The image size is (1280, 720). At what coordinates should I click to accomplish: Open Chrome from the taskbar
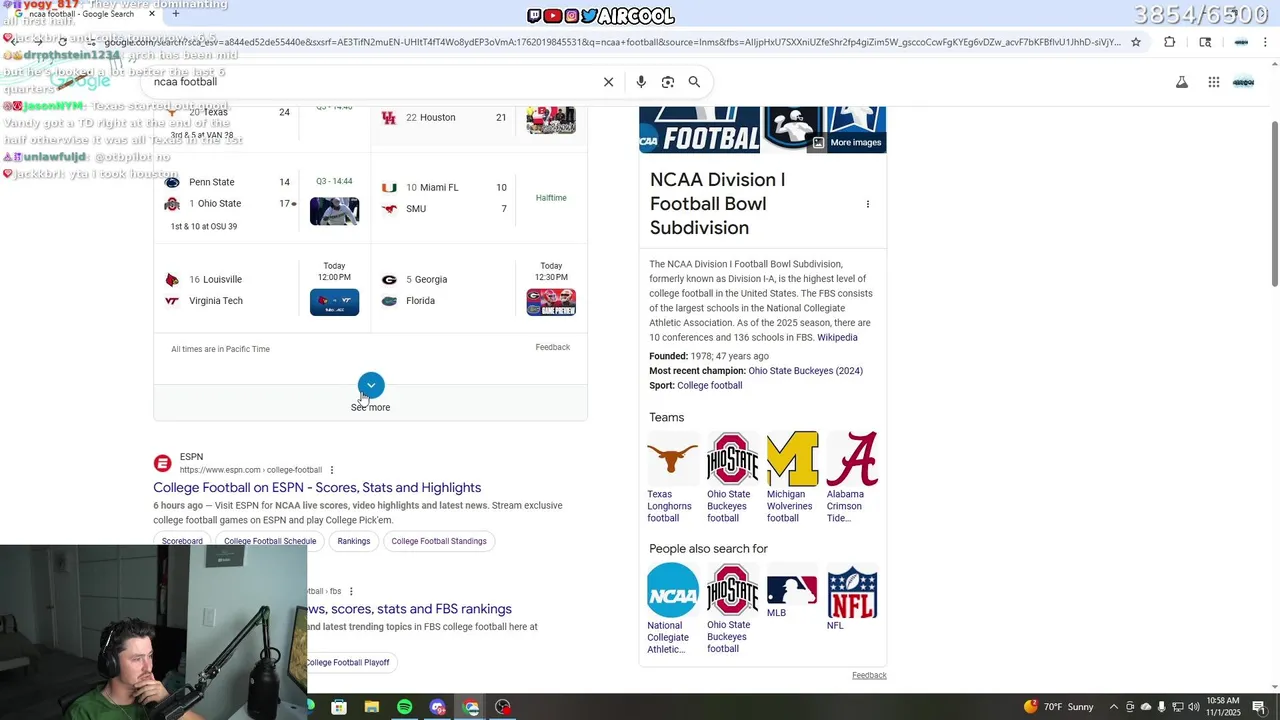(x=471, y=707)
